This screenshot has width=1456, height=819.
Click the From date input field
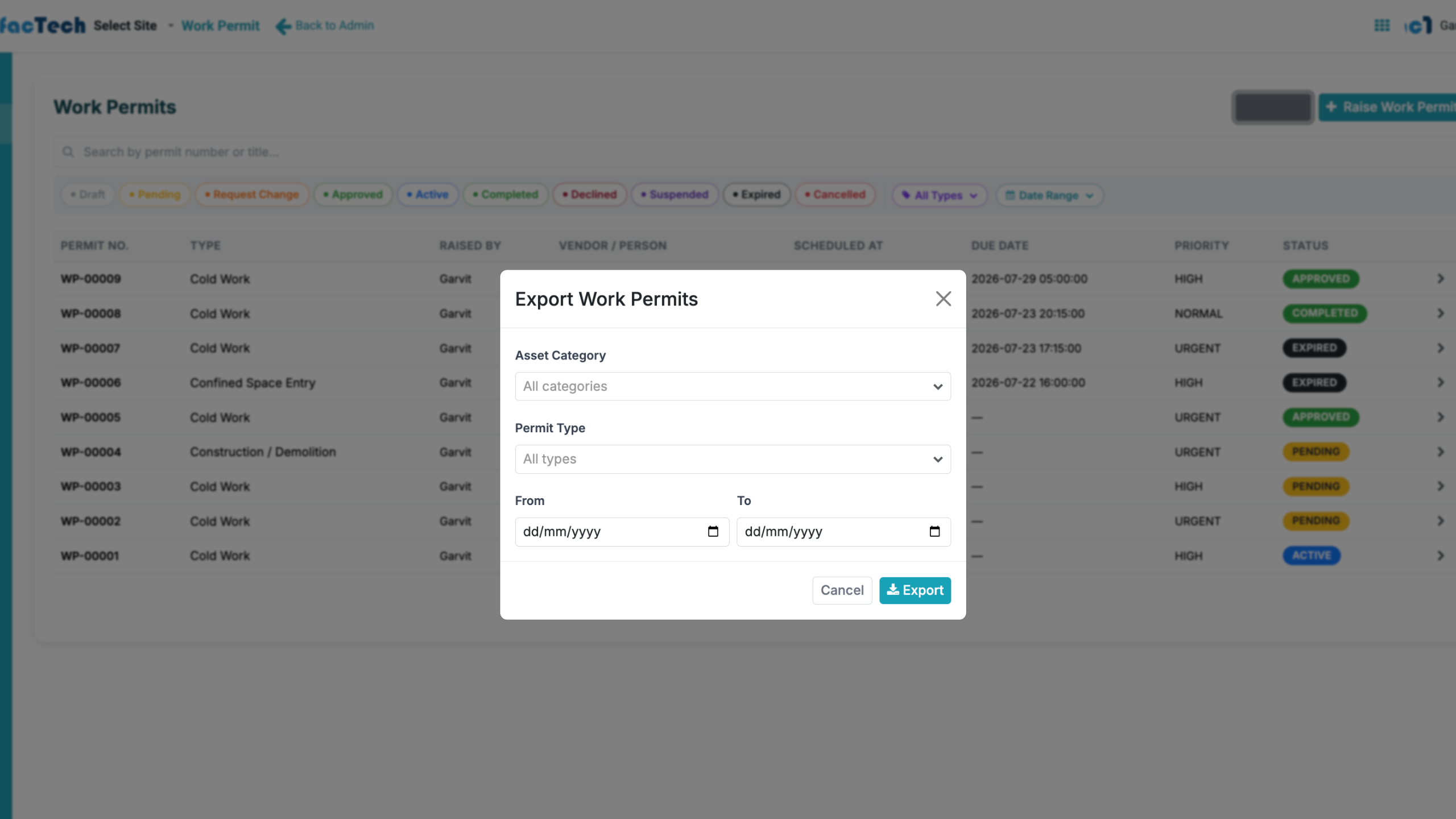coord(622,532)
